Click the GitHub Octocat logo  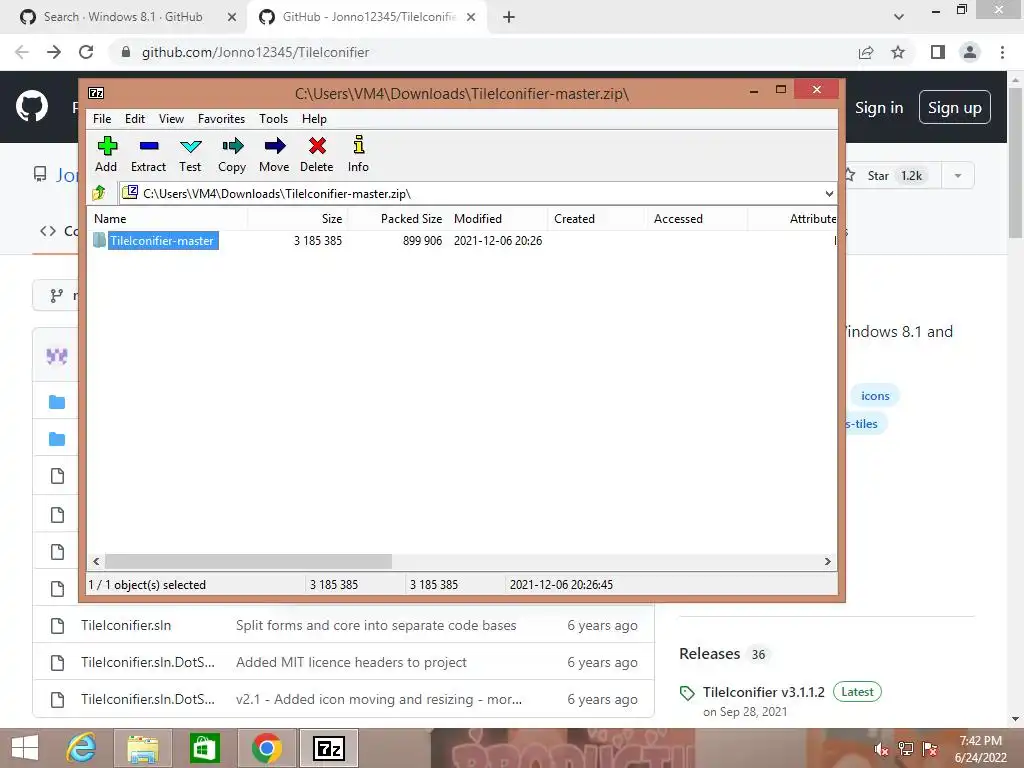32,107
